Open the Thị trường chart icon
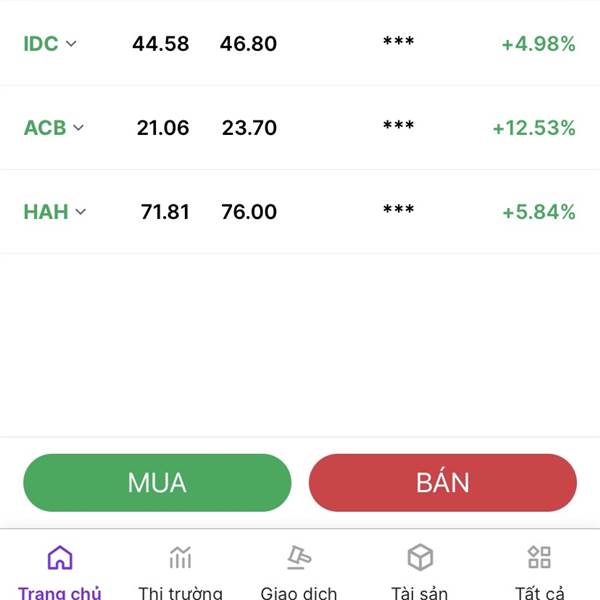Viewport: 600px width, 600px height. [x=180, y=558]
